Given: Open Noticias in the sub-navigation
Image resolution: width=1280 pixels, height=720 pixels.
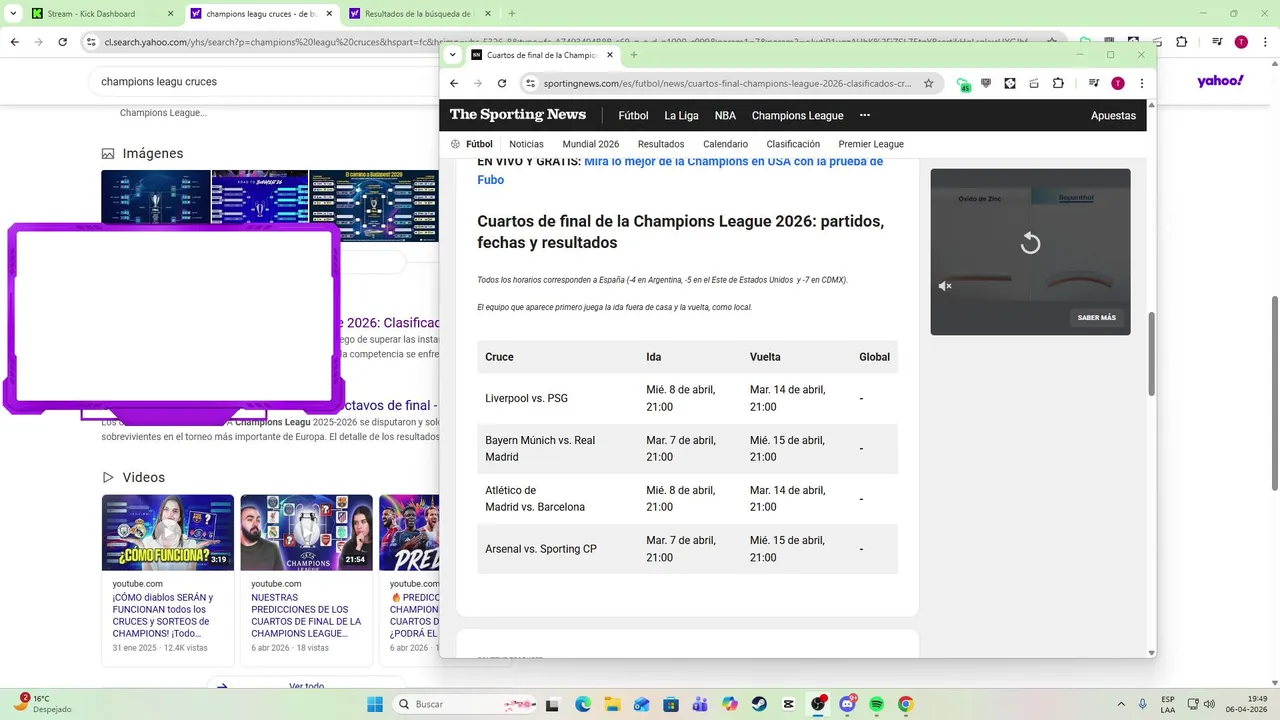Looking at the screenshot, I should 526,144.
